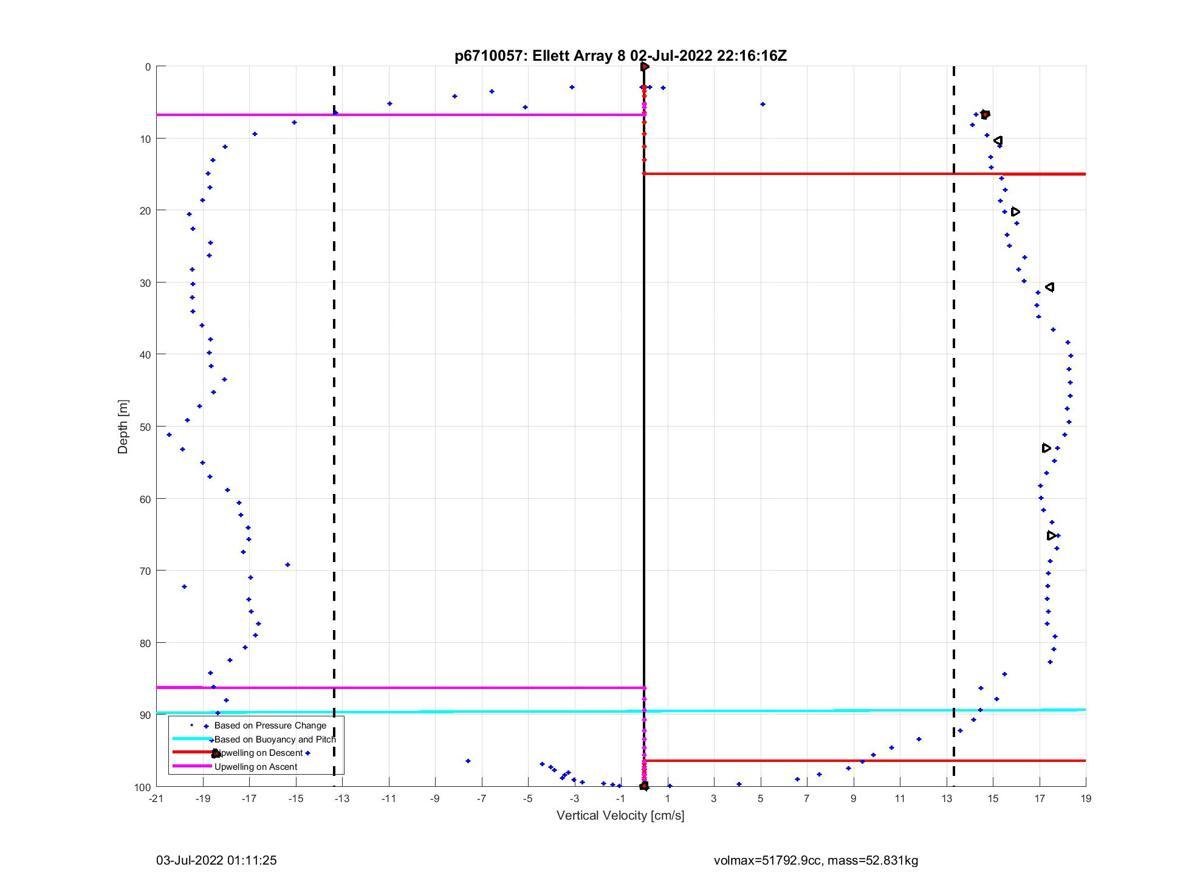
Task: Click y-axis tick label '10'
Action: 145,139
